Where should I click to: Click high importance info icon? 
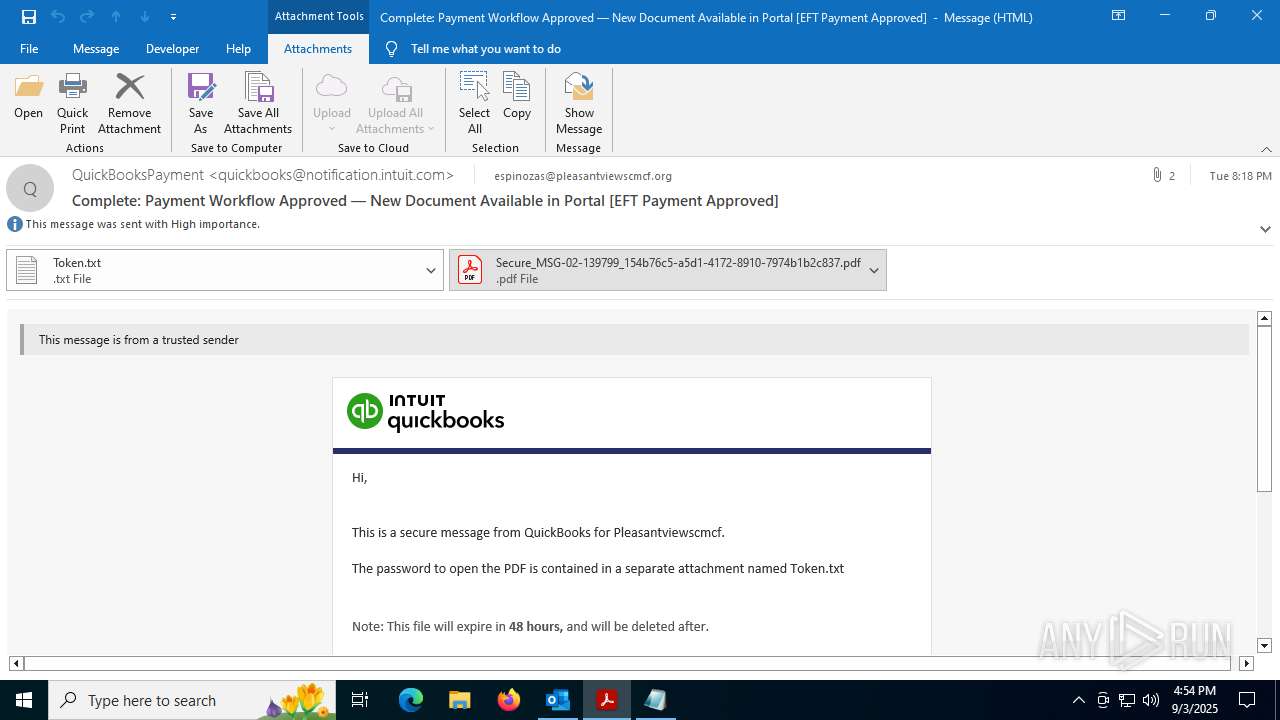[x=15, y=224]
